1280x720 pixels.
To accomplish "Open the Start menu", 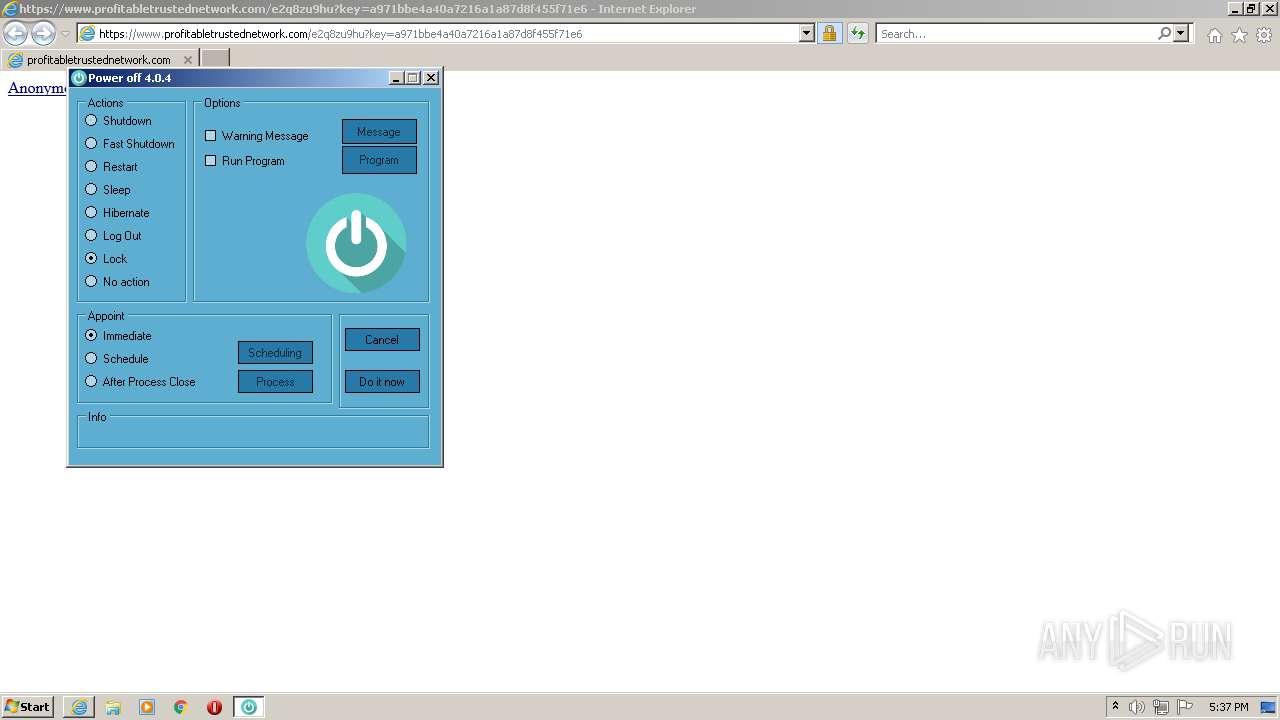I will (x=28, y=707).
